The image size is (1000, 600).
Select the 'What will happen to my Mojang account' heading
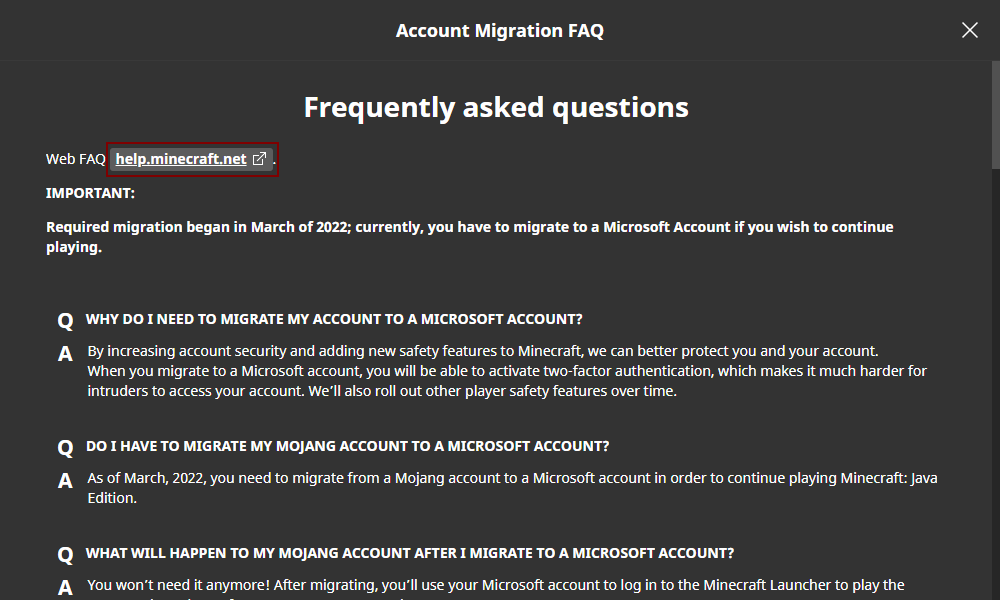pyautogui.click(x=410, y=552)
